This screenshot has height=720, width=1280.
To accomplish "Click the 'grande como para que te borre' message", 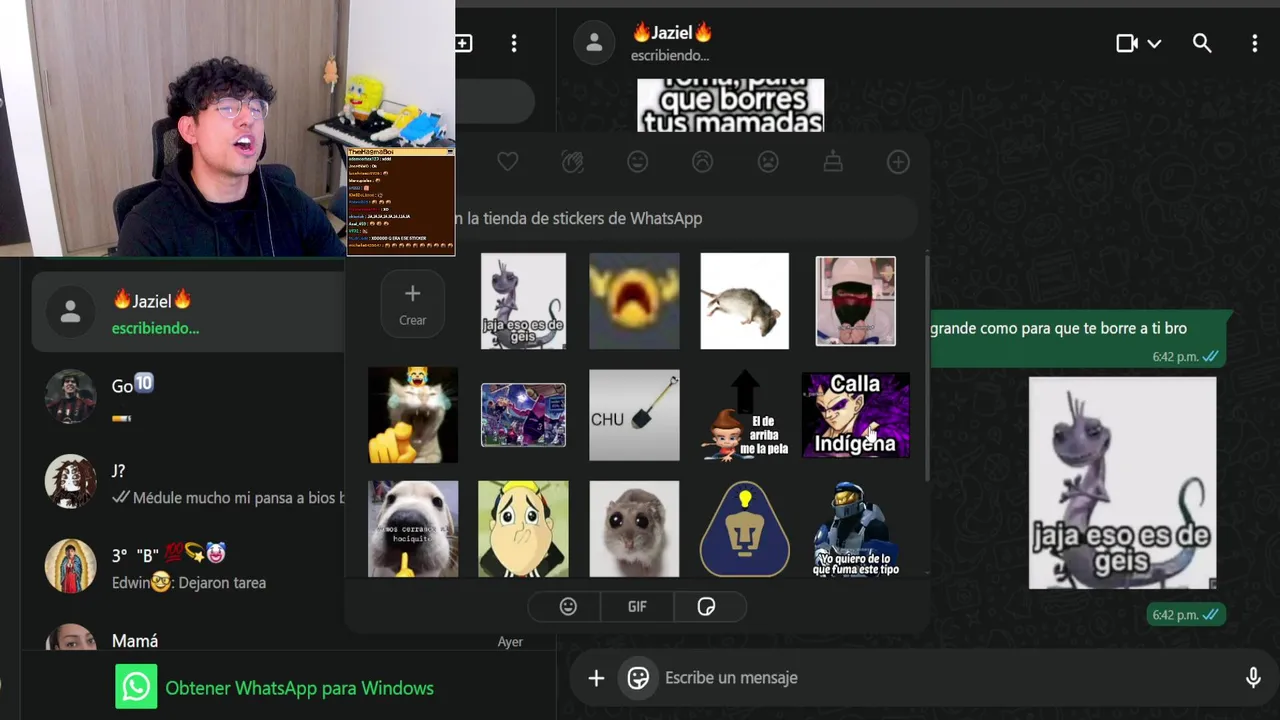I will pos(1078,340).
